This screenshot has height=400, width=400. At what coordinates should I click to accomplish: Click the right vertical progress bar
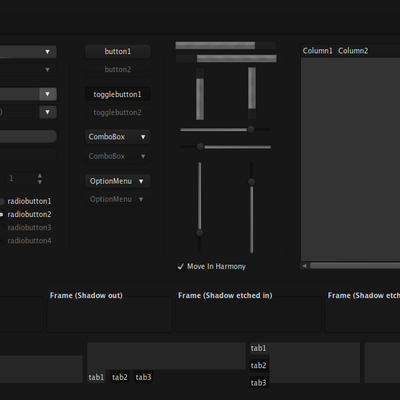252,93
